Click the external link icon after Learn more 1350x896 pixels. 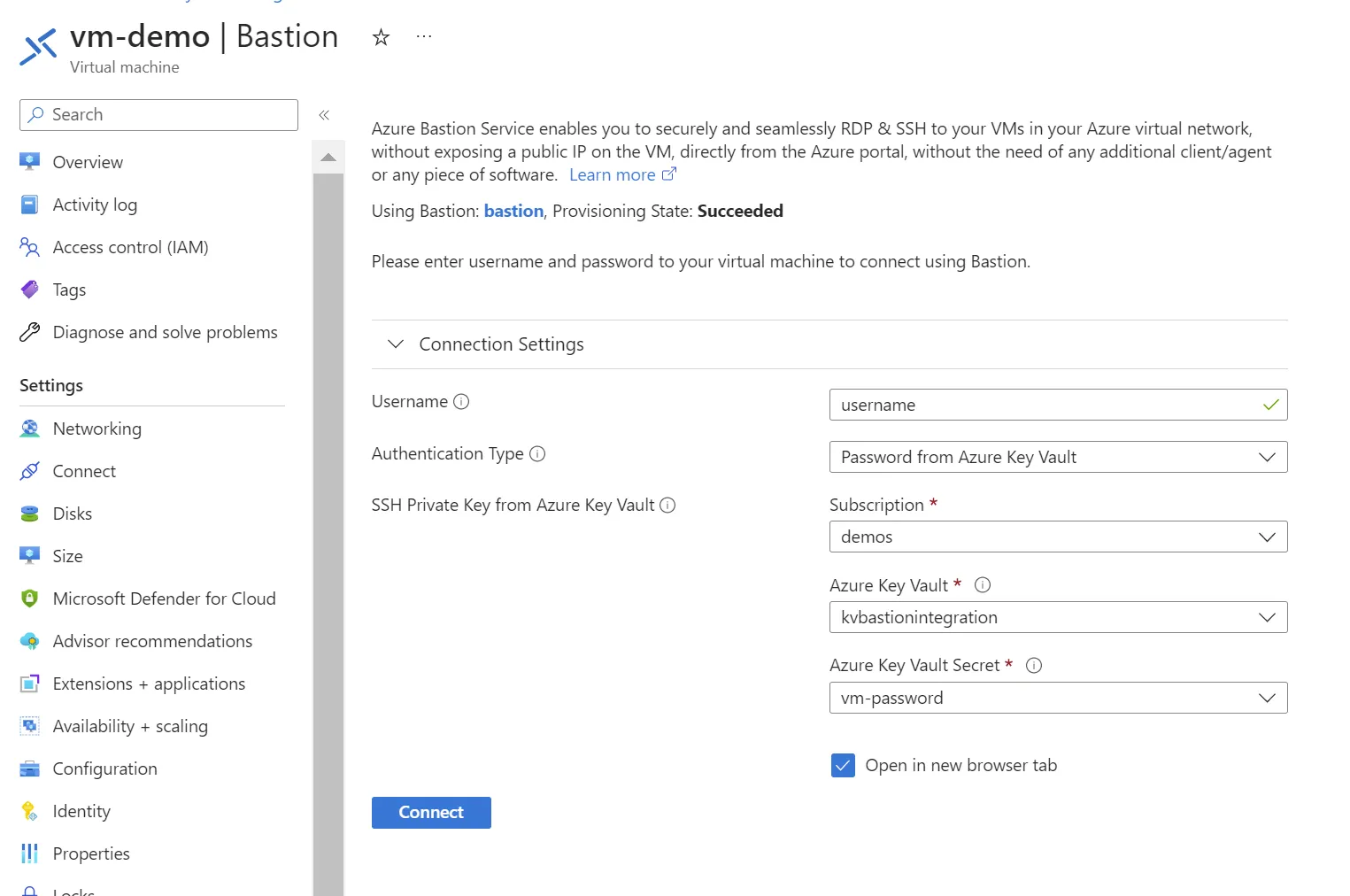click(669, 174)
